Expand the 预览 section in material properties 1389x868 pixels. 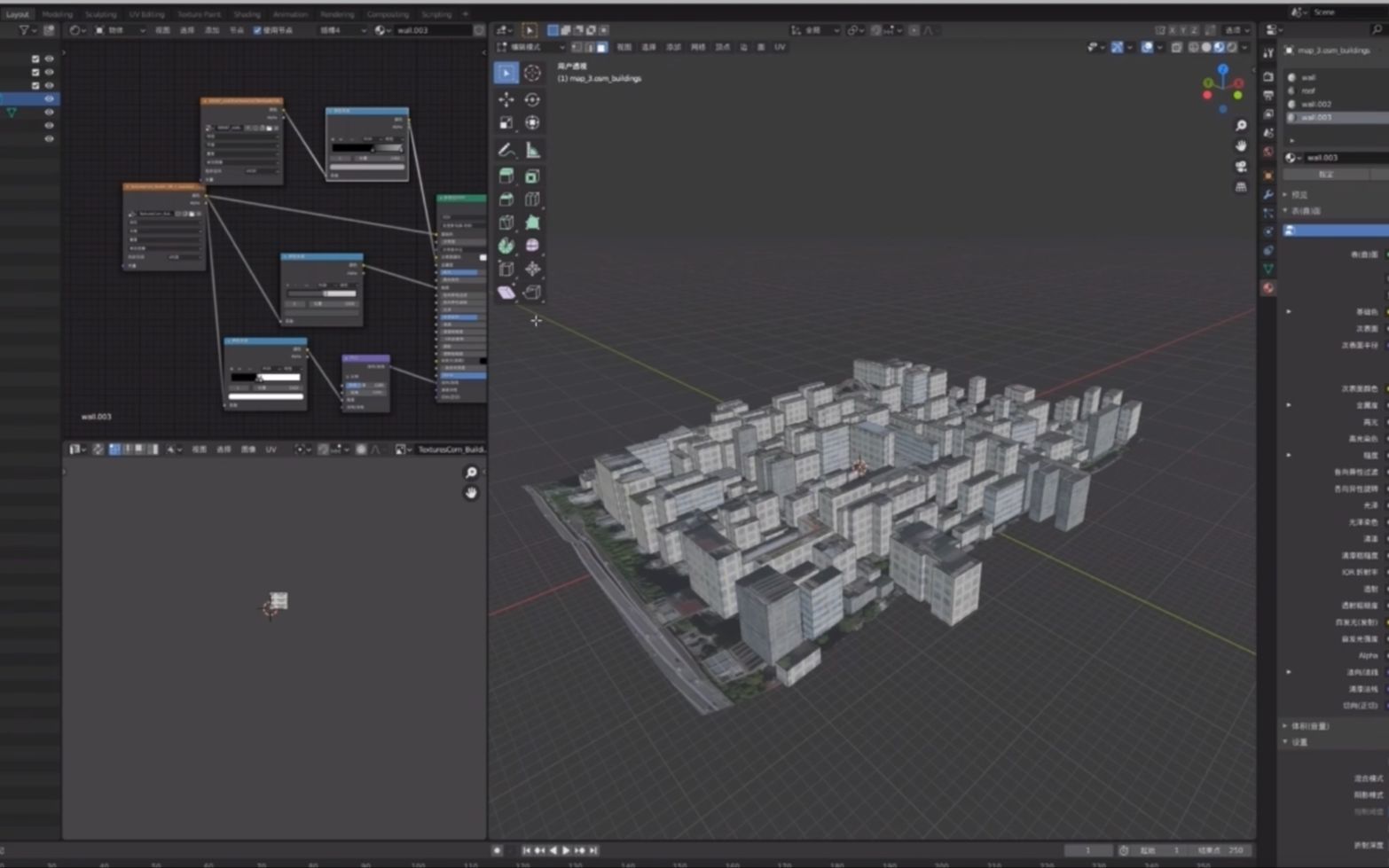1299,195
